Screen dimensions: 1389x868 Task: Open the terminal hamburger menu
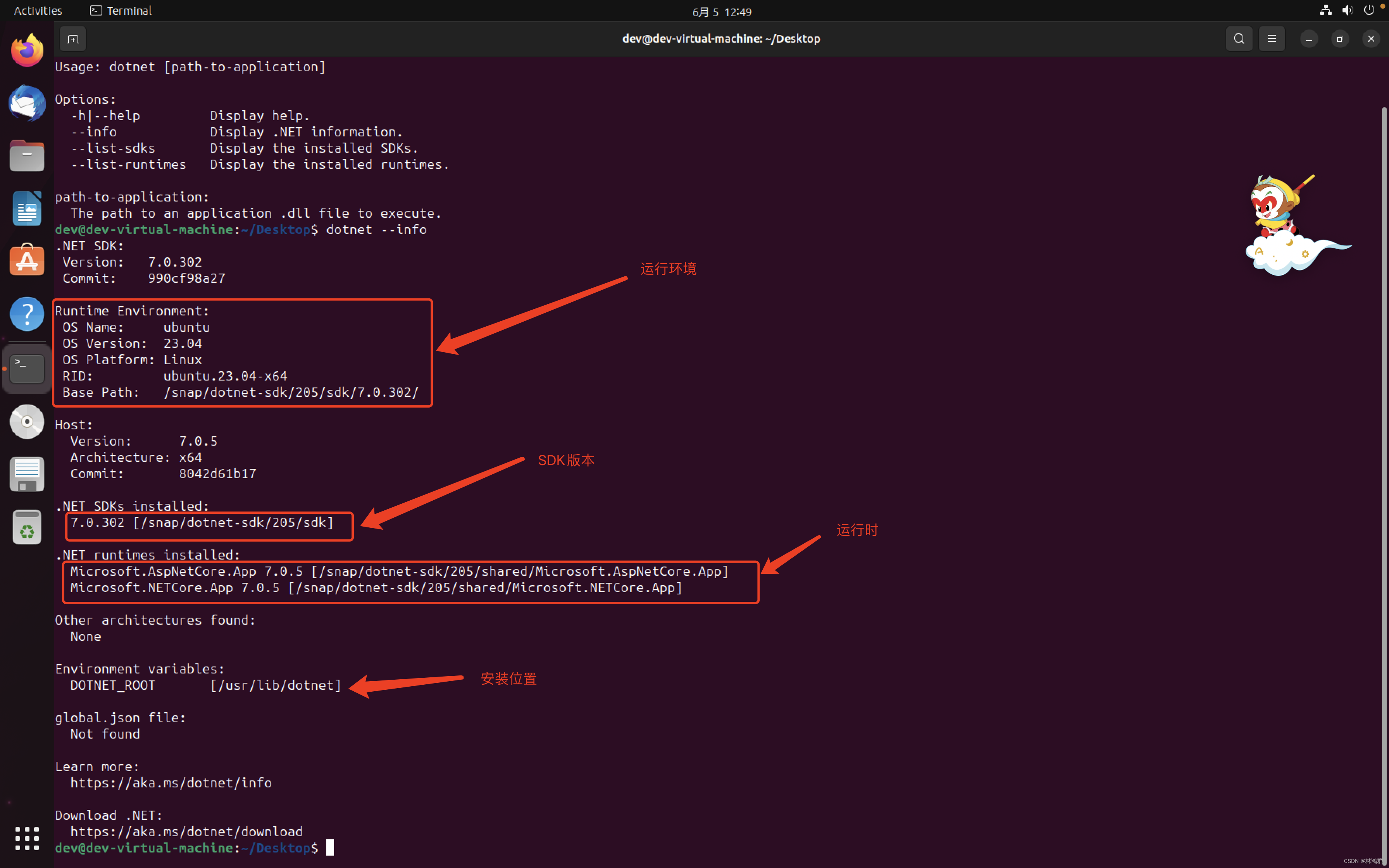[x=1272, y=38]
